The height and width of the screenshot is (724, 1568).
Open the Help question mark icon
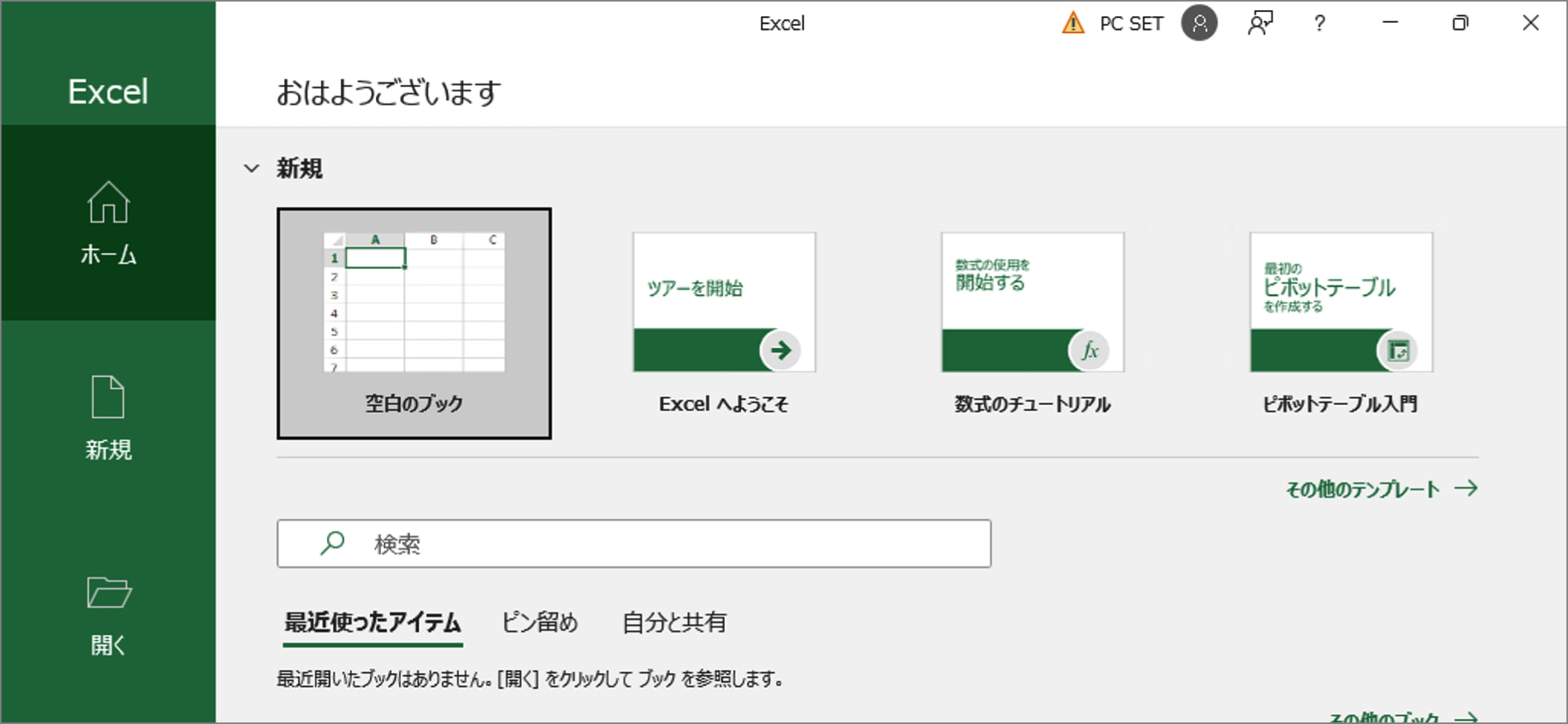(1319, 23)
